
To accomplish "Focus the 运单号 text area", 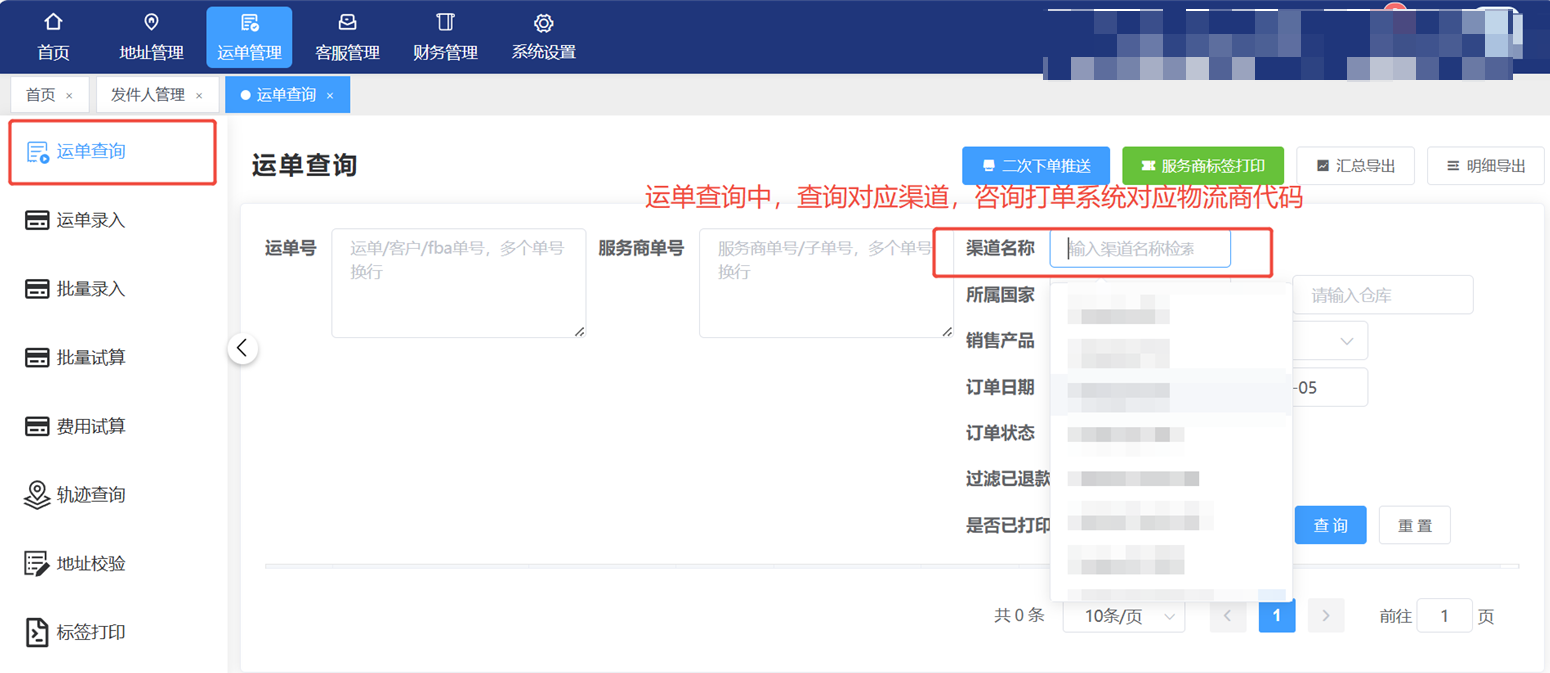I will click(459, 283).
